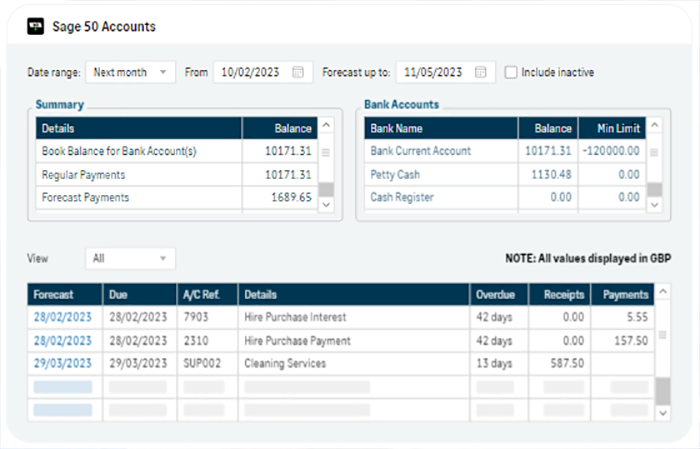Select the Forecast Payments summary row
The width and height of the screenshot is (700, 449).
pyautogui.click(x=177, y=197)
